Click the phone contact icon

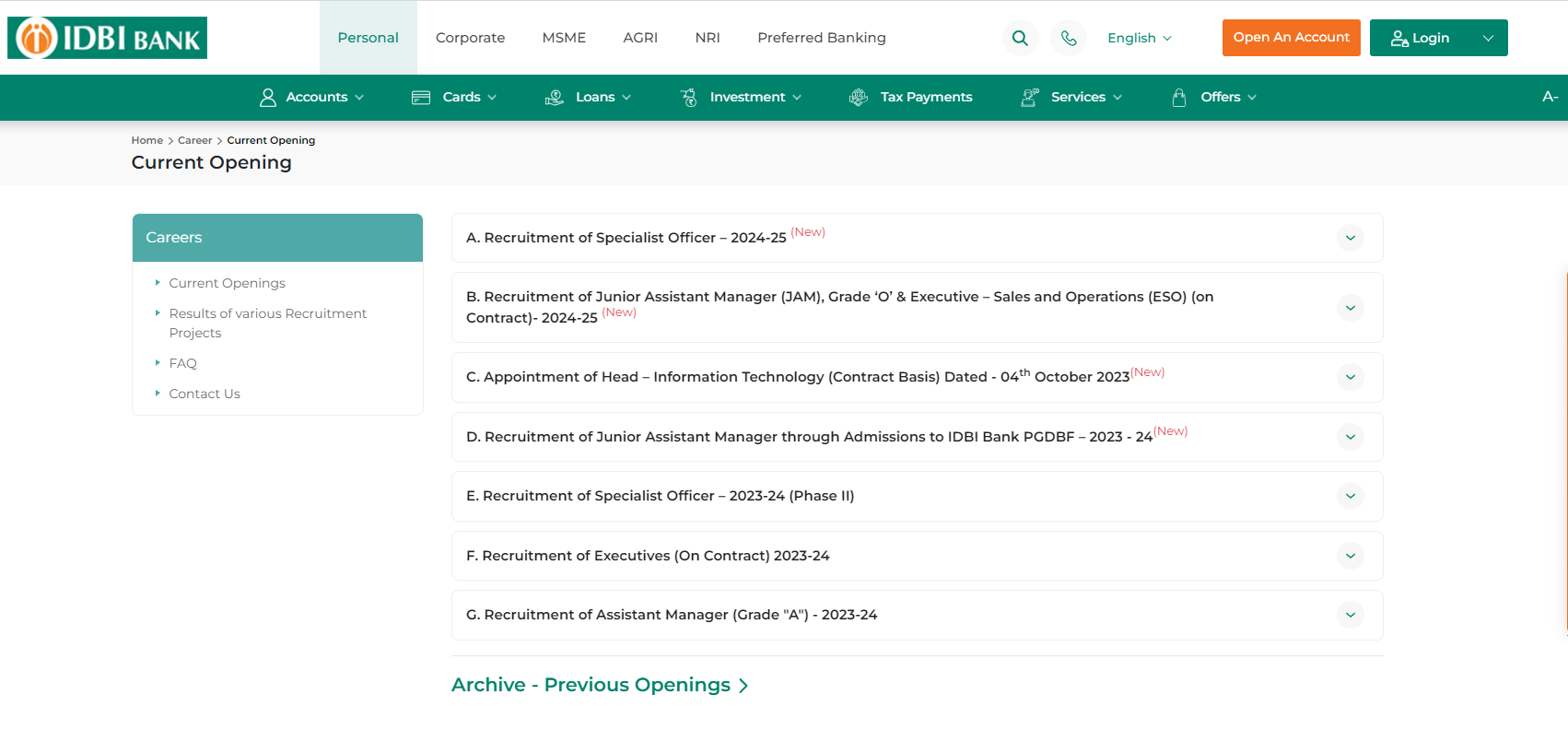point(1069,38)
